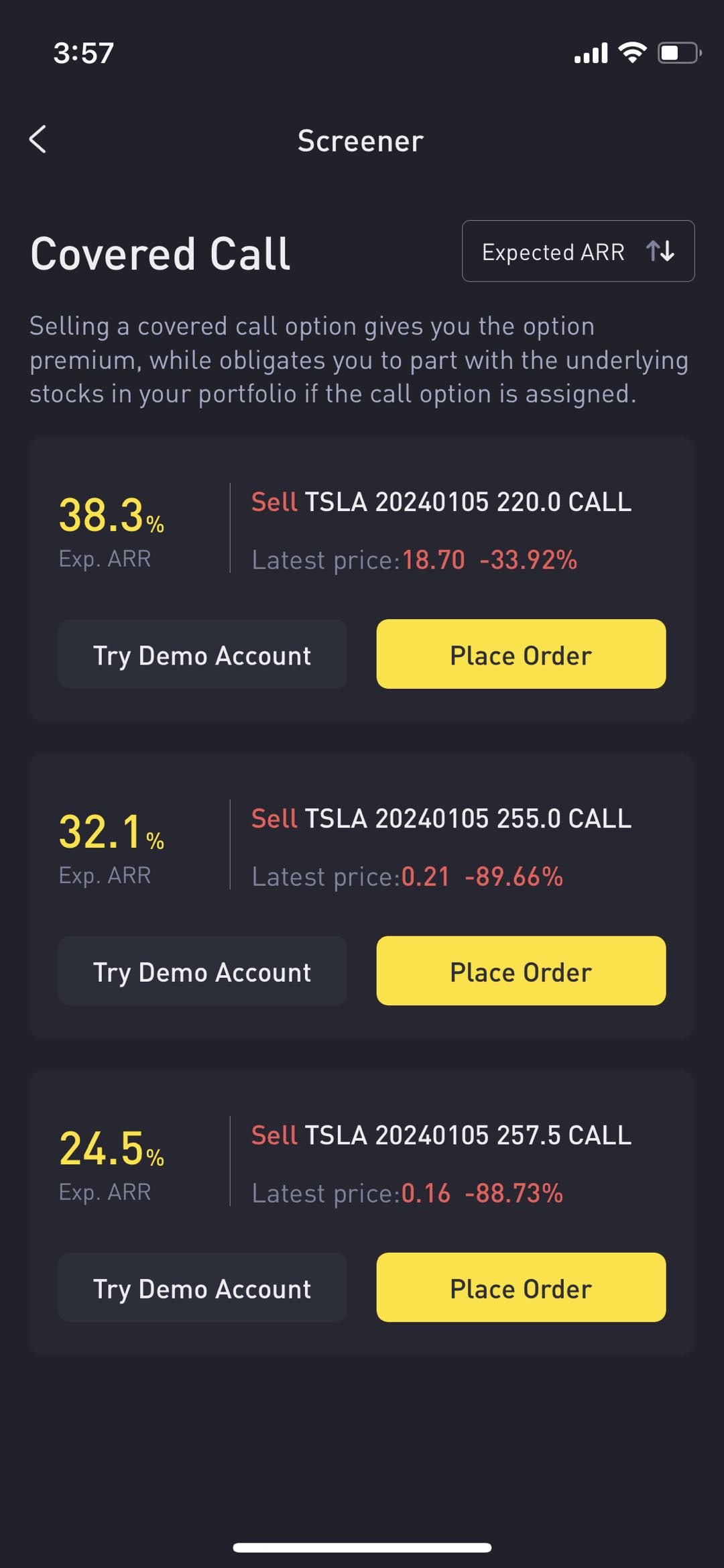Select the 24.5% Exp. ARR value
The image size is (724, 1568).
(x=111, y=1149)
